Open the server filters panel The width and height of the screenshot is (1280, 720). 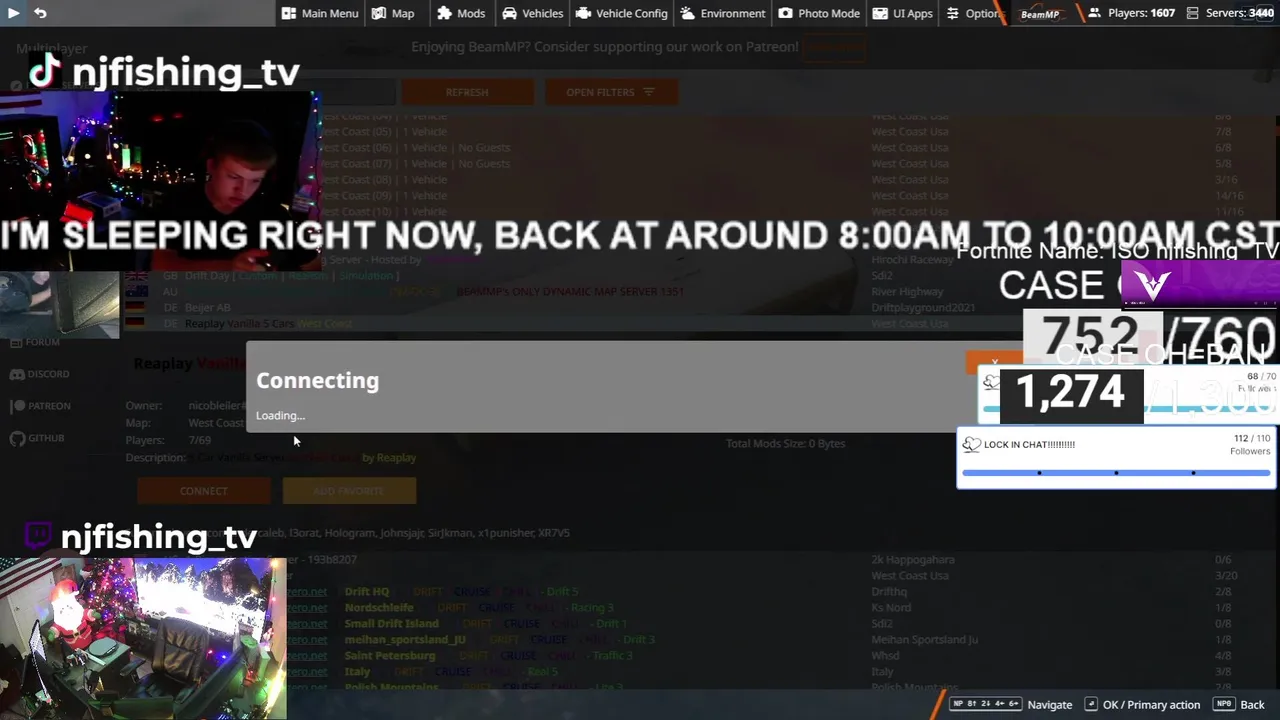611,92
